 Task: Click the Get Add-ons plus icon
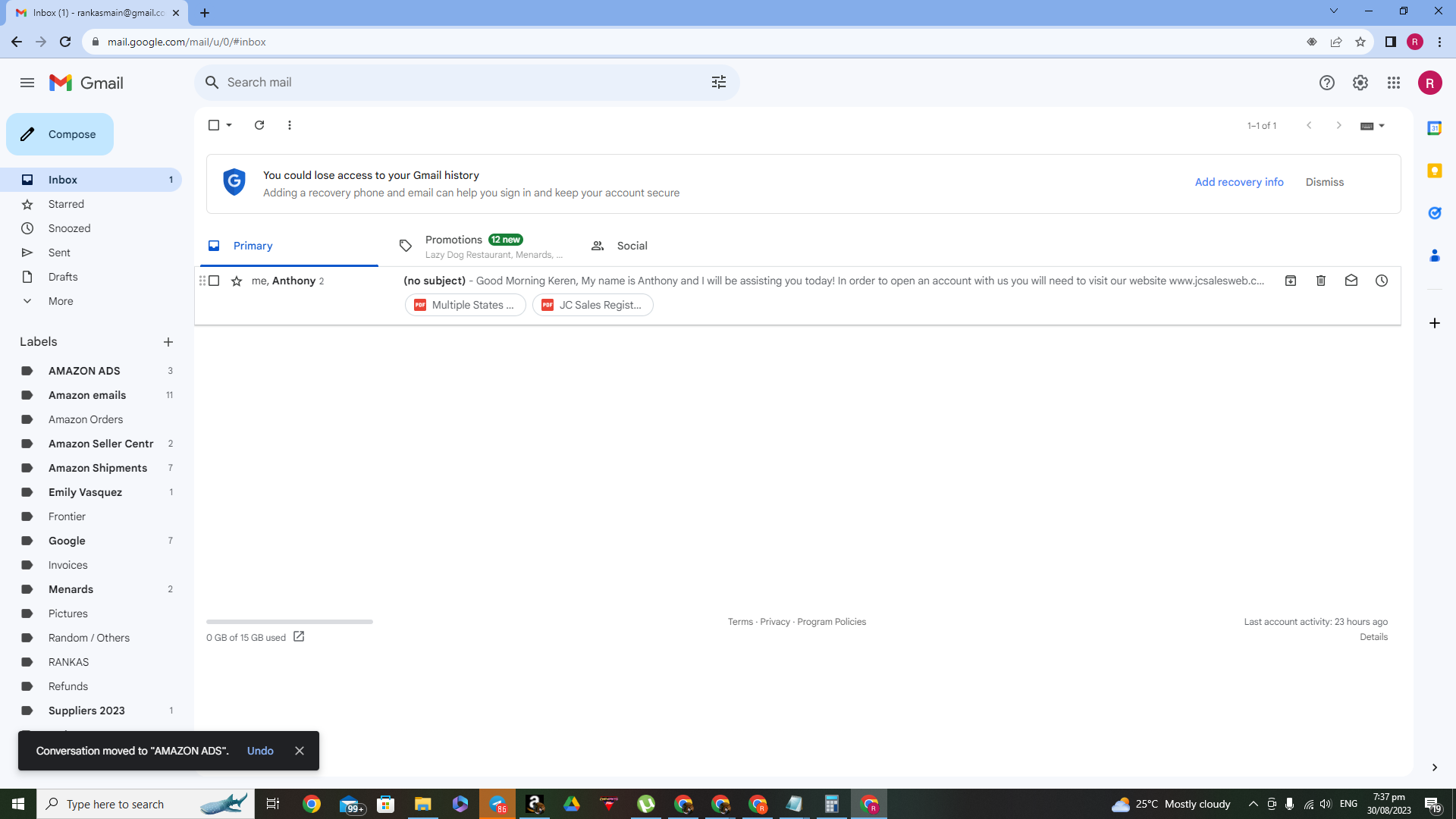click(x=1435, y=323)
